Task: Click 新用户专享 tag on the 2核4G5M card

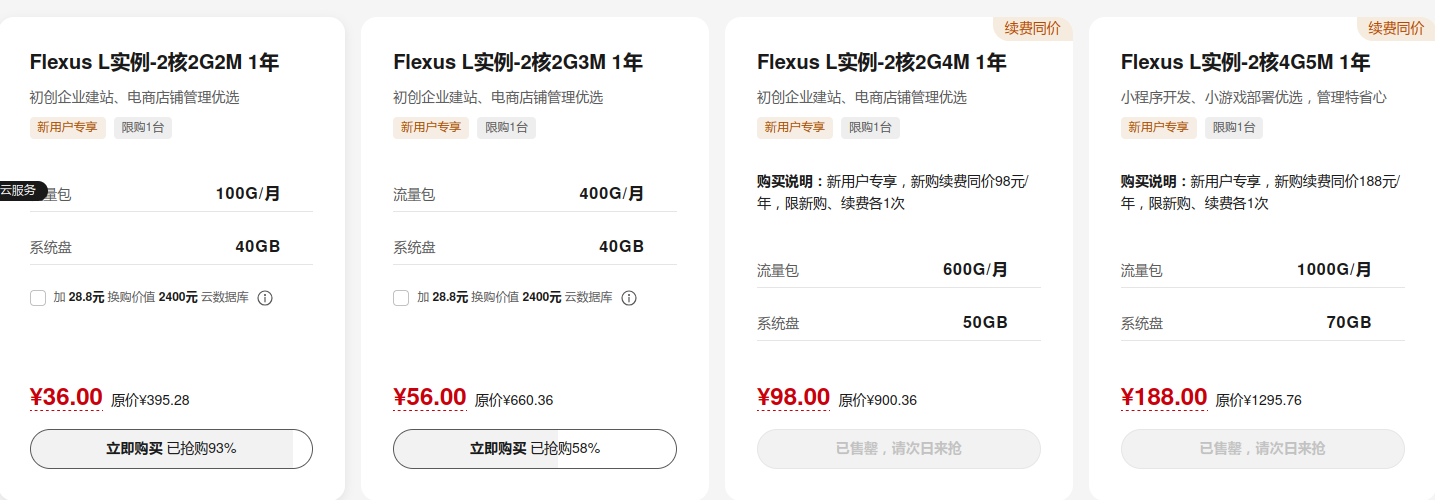Action: tap(1159, 128)
